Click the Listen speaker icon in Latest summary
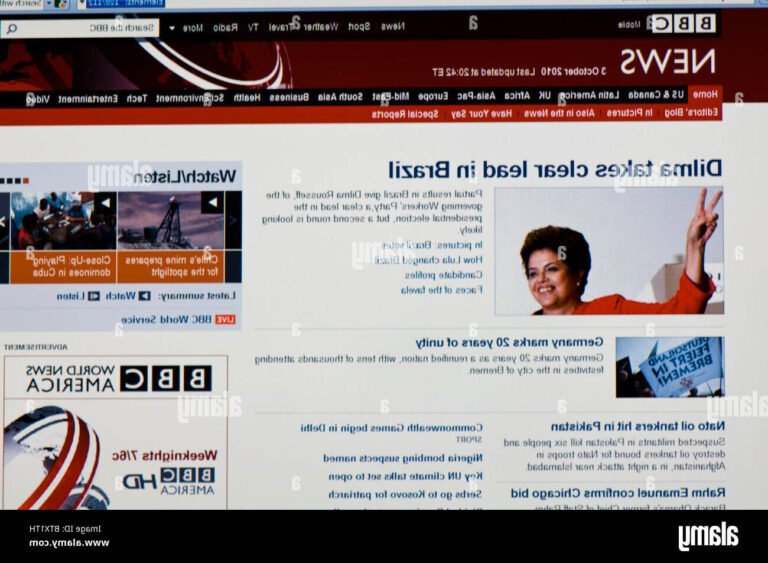Image resolution: width=768 pixels, height=563 pixels. (x=94, y=296)
